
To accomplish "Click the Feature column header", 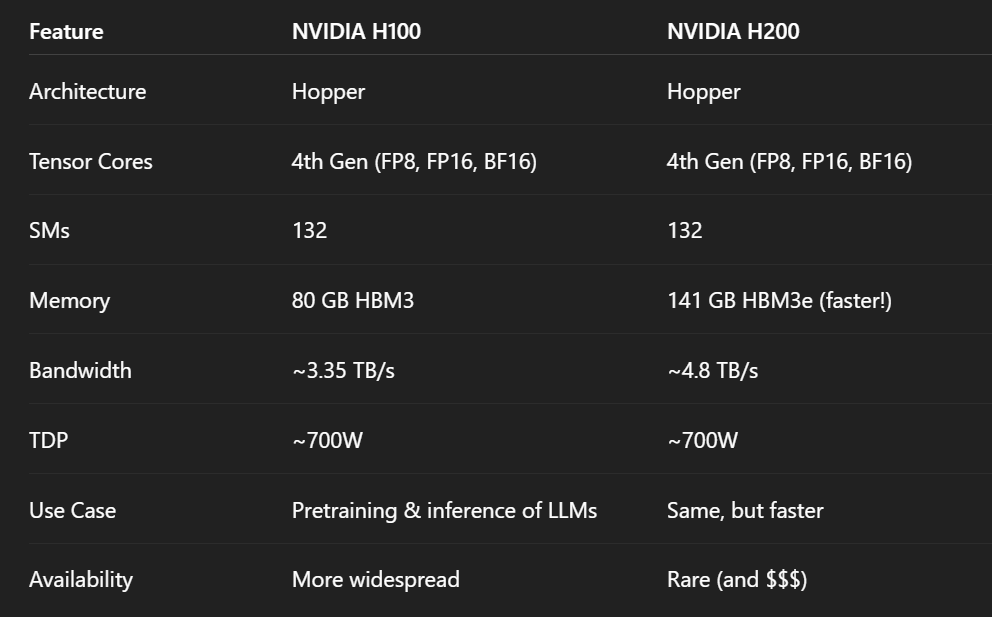I will tap(66, 32).
